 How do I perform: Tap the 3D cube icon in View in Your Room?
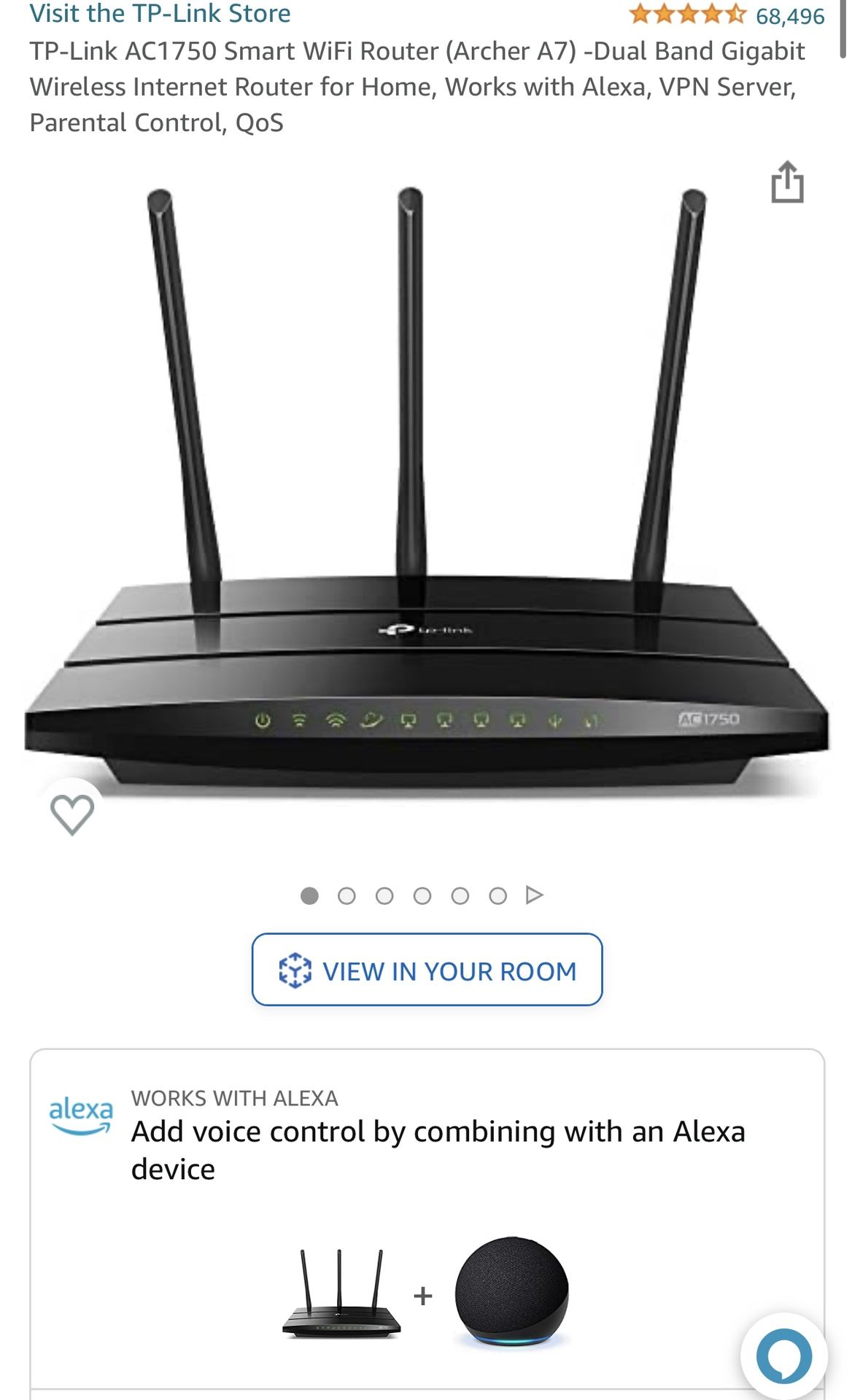pos(295,971)
